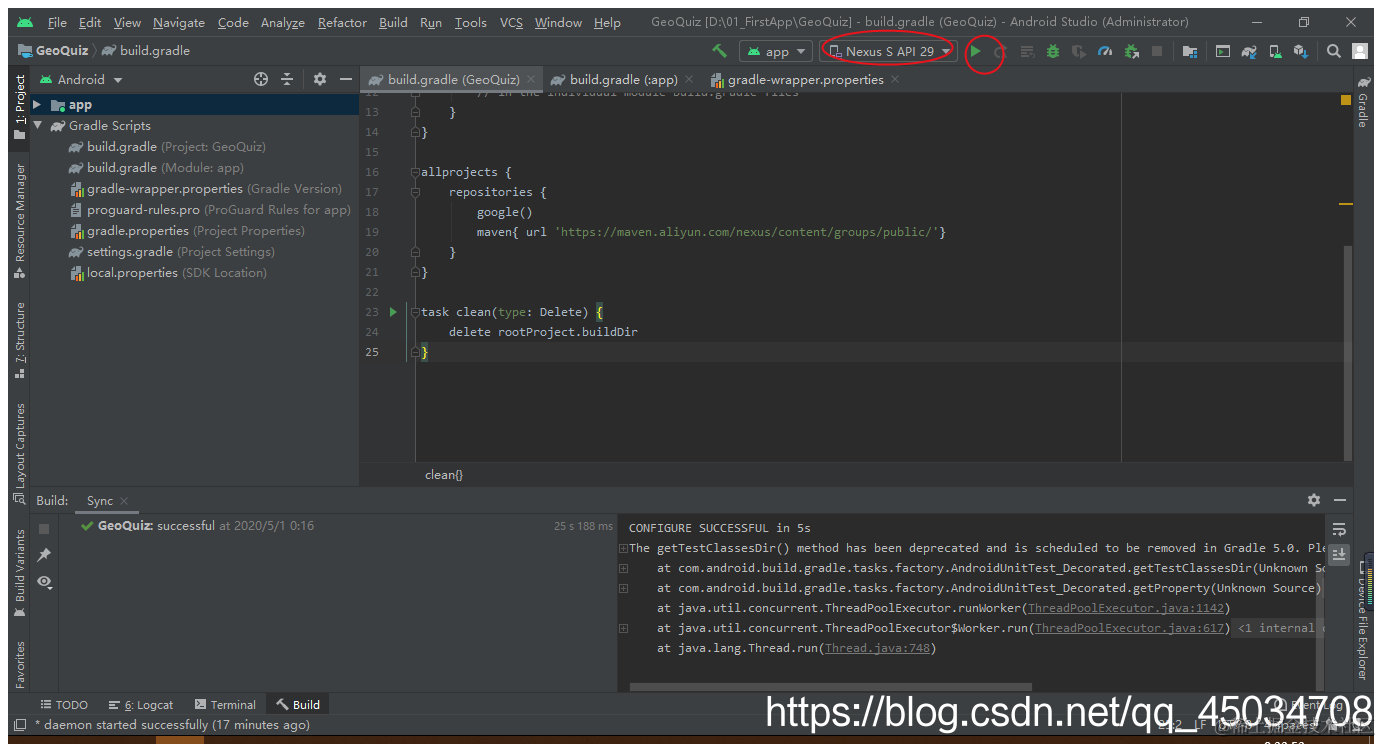Open Project Structure dialog icon
The image size is (1382, 744).
coord(1189,51)
